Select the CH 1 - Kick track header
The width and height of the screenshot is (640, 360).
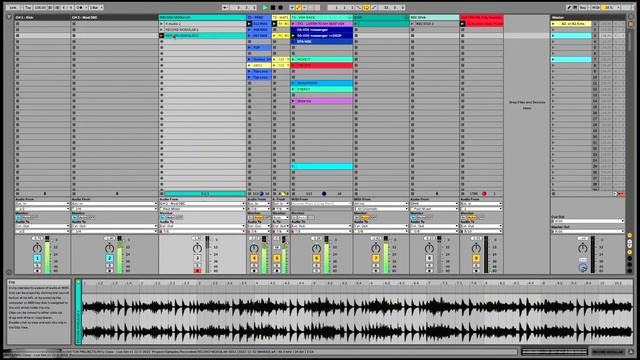click(x=42, y=18)
